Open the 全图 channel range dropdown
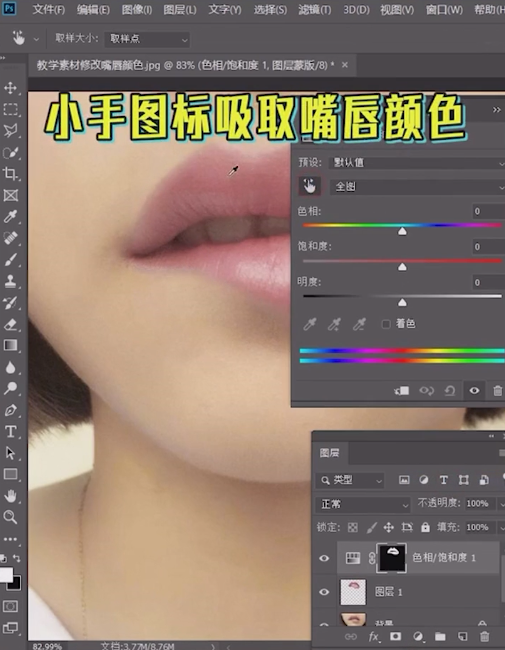The image size is (505, 650). [417, 187]
